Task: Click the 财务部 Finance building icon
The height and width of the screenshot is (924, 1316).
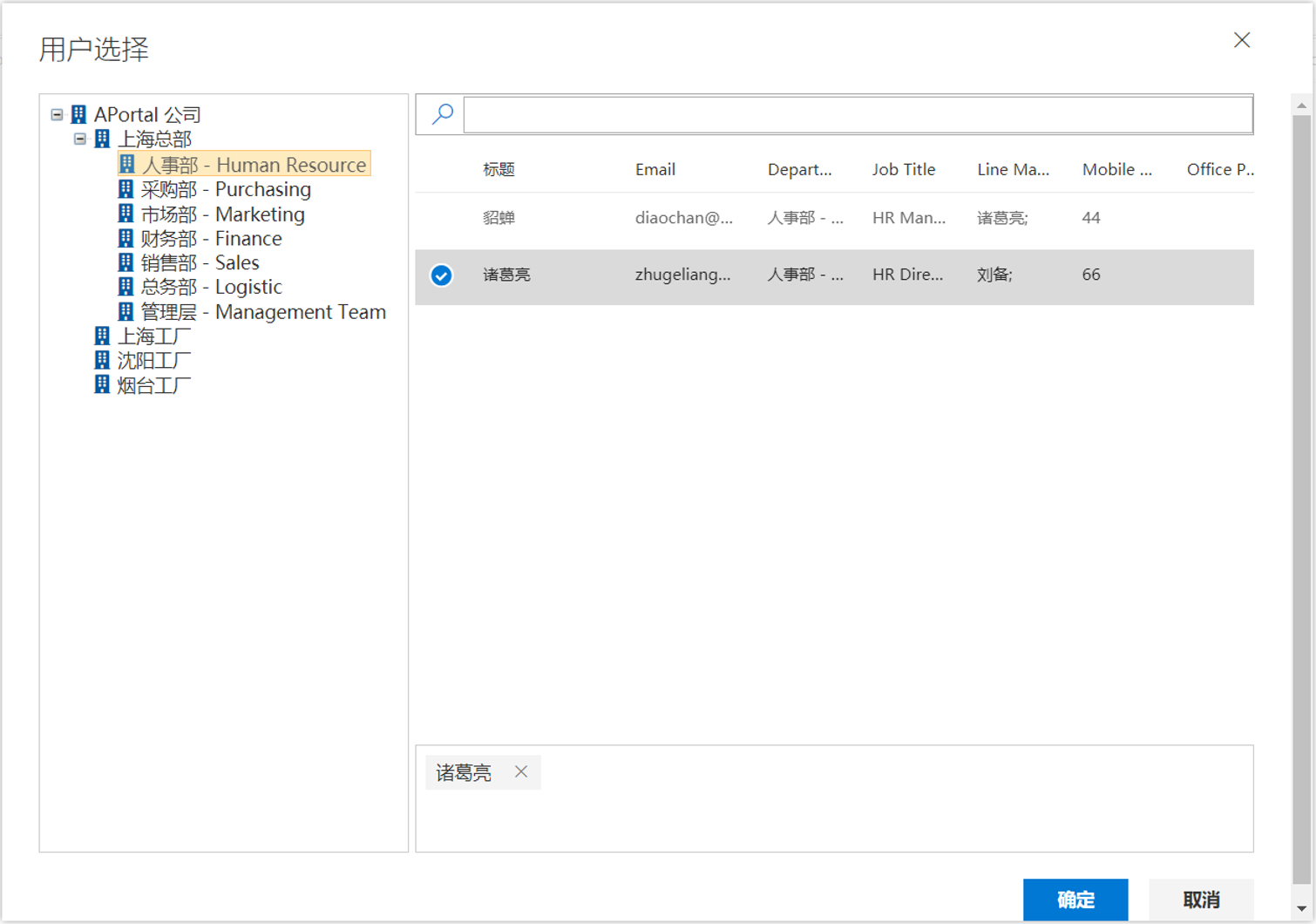Action: pos(126,238)
